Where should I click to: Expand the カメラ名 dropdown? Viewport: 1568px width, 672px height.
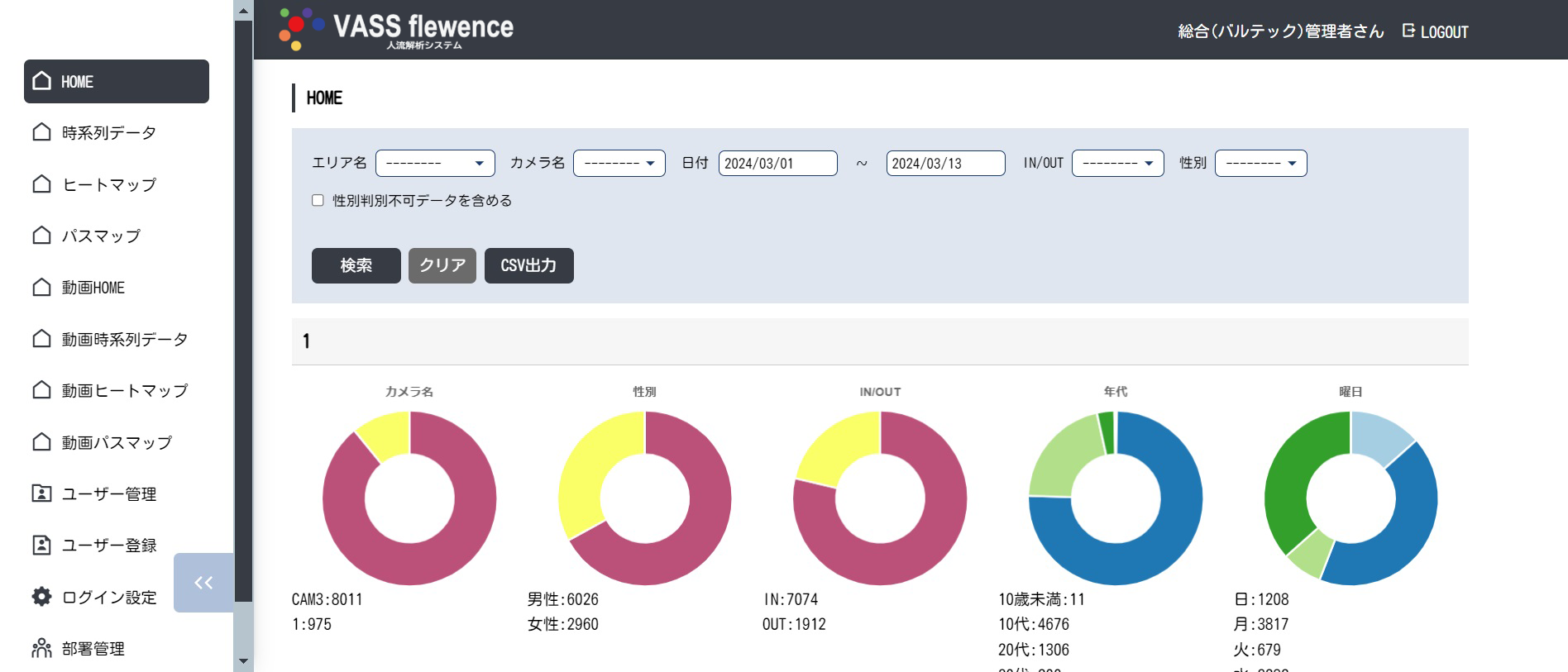click(x=619, y=164)
